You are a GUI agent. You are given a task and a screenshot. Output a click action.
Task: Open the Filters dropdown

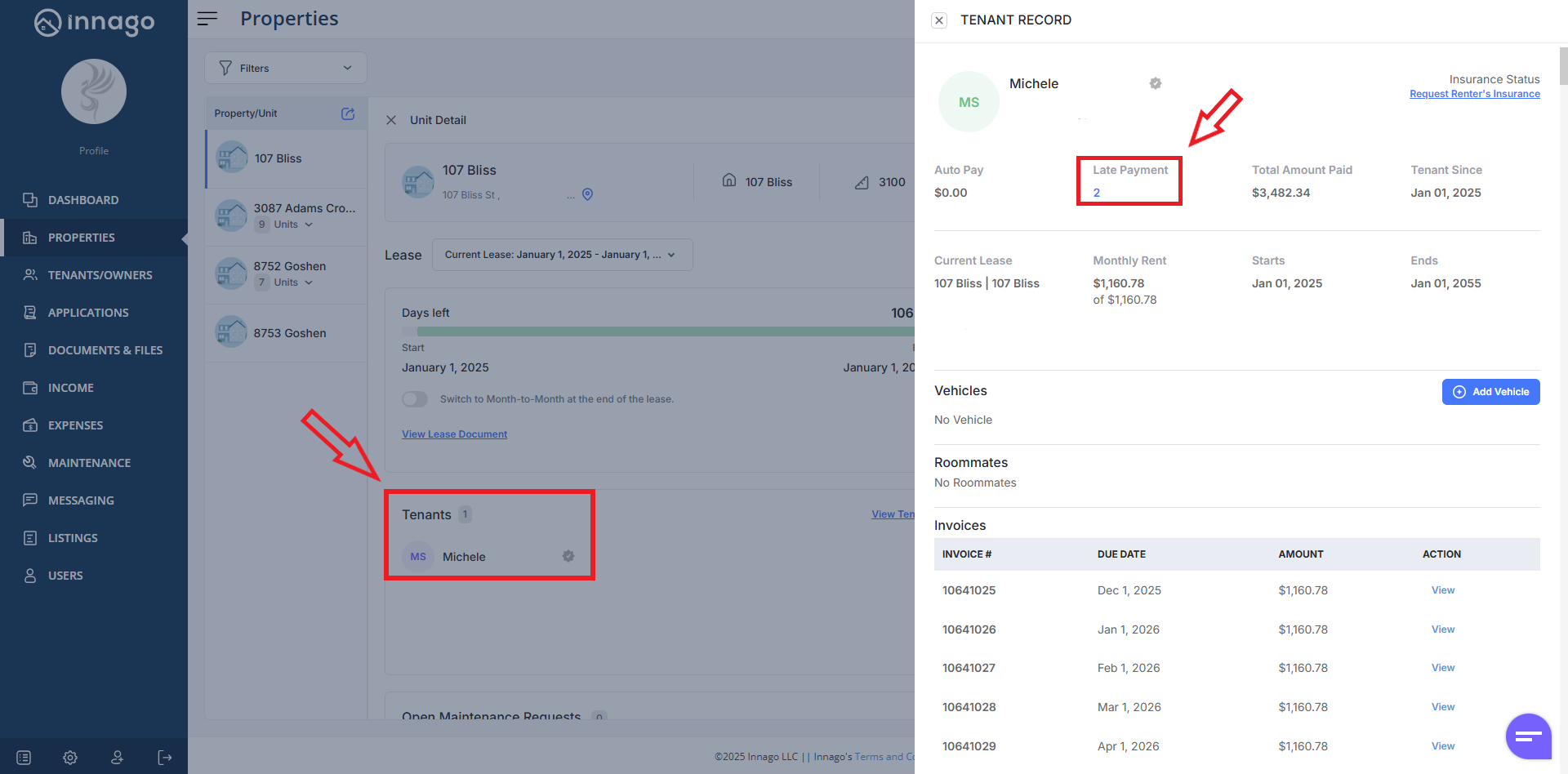(285, 68)
